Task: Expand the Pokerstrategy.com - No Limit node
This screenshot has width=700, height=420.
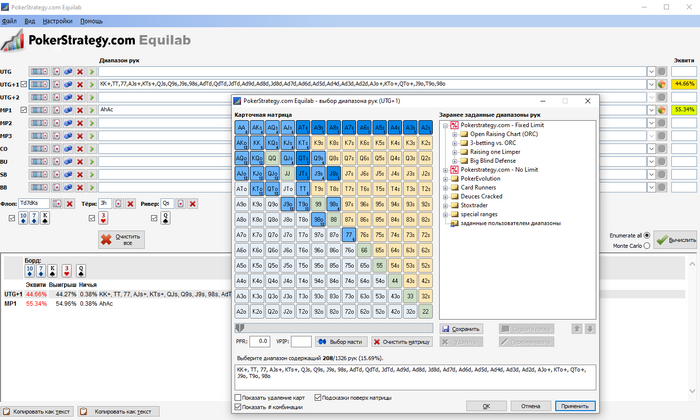Action: (445, 170)
